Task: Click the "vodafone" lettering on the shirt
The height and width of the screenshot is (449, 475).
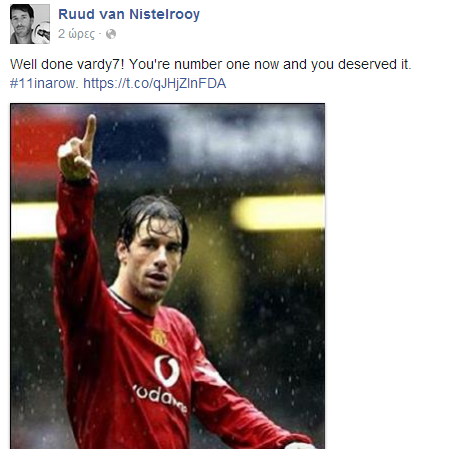Action: pos(160,398)
